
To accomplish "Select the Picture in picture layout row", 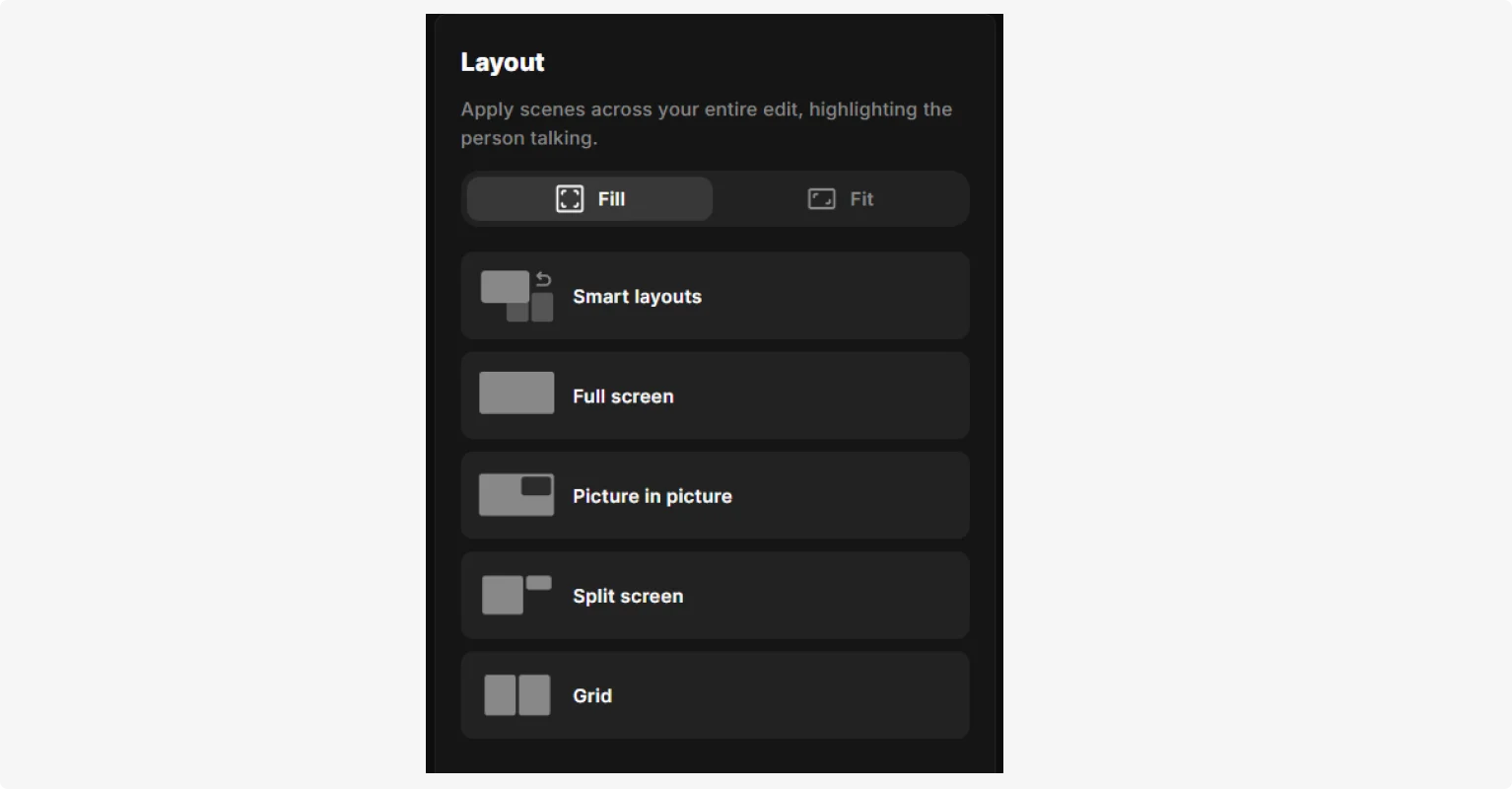I will coord(715,495).
